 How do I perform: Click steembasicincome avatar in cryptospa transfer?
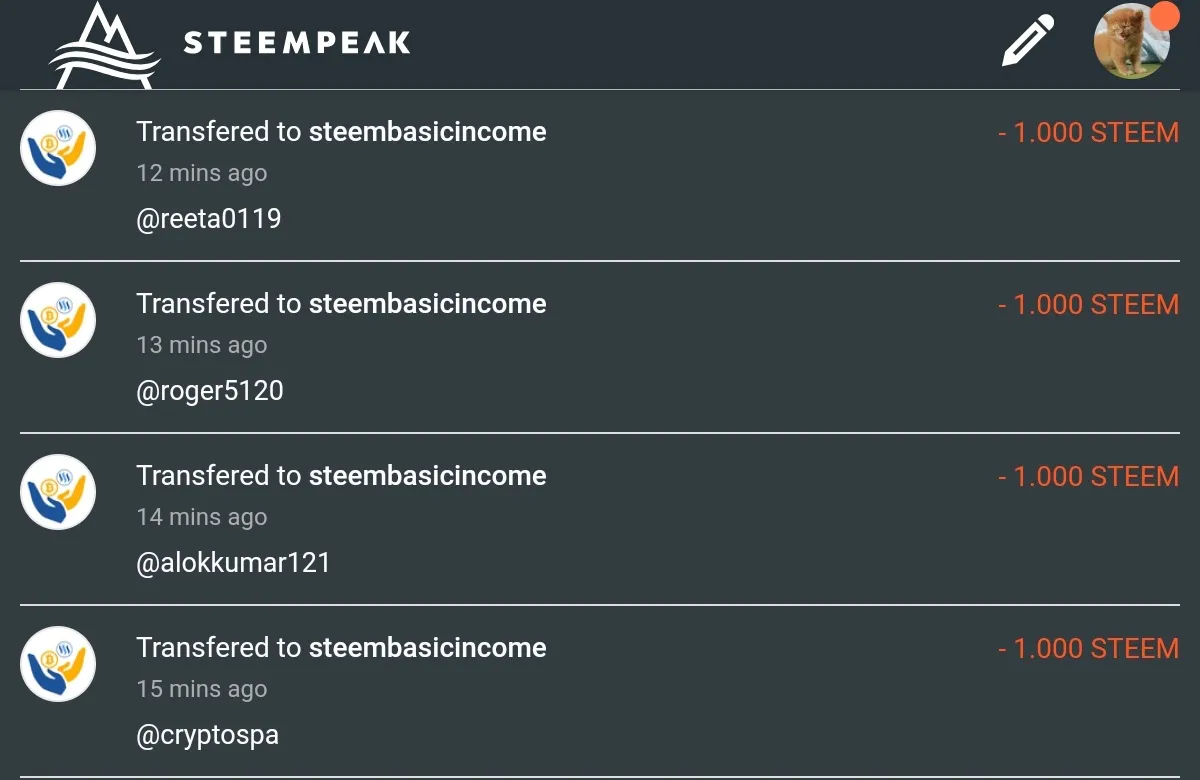pos(58,664)
